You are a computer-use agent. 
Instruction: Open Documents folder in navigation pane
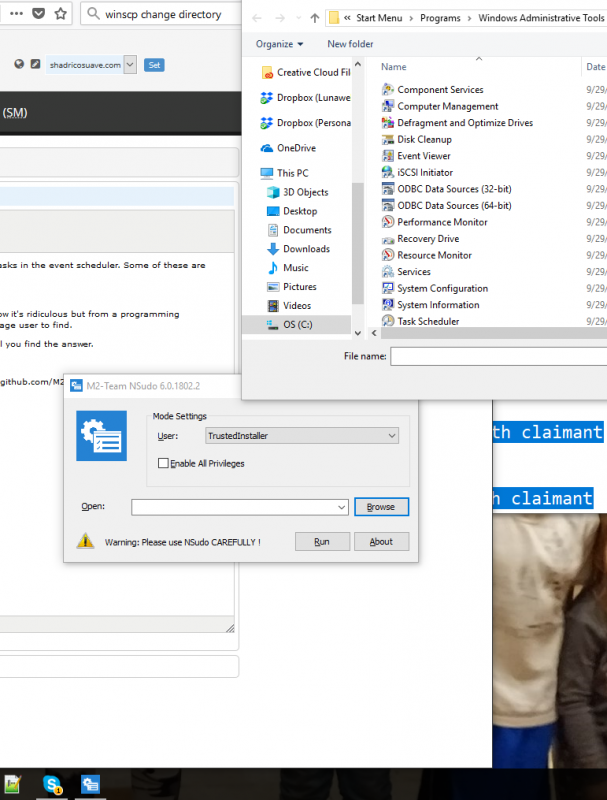click(299, 230)
